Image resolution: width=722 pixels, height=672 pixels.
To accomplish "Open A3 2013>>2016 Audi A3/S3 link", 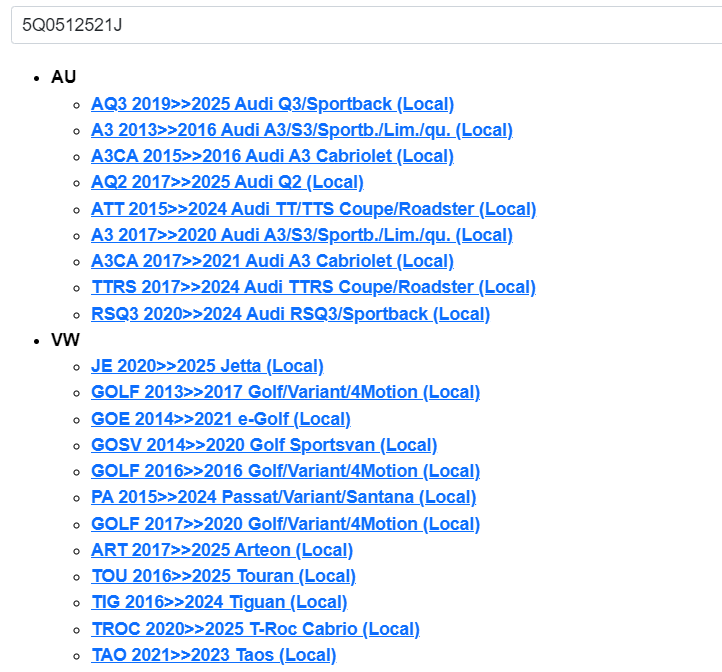I will coord(301,130).
